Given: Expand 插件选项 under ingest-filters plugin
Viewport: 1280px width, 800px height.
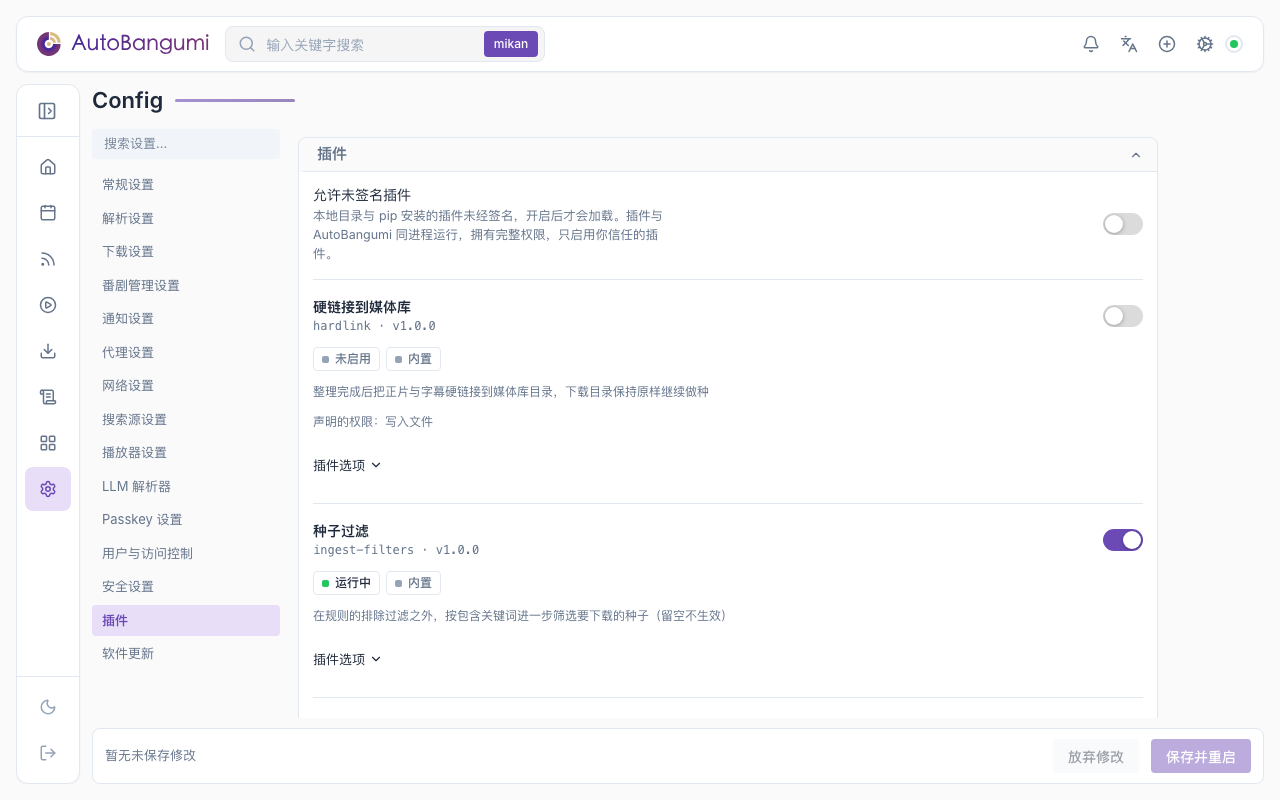Looking at the screenshot, I should coord(347,659).
